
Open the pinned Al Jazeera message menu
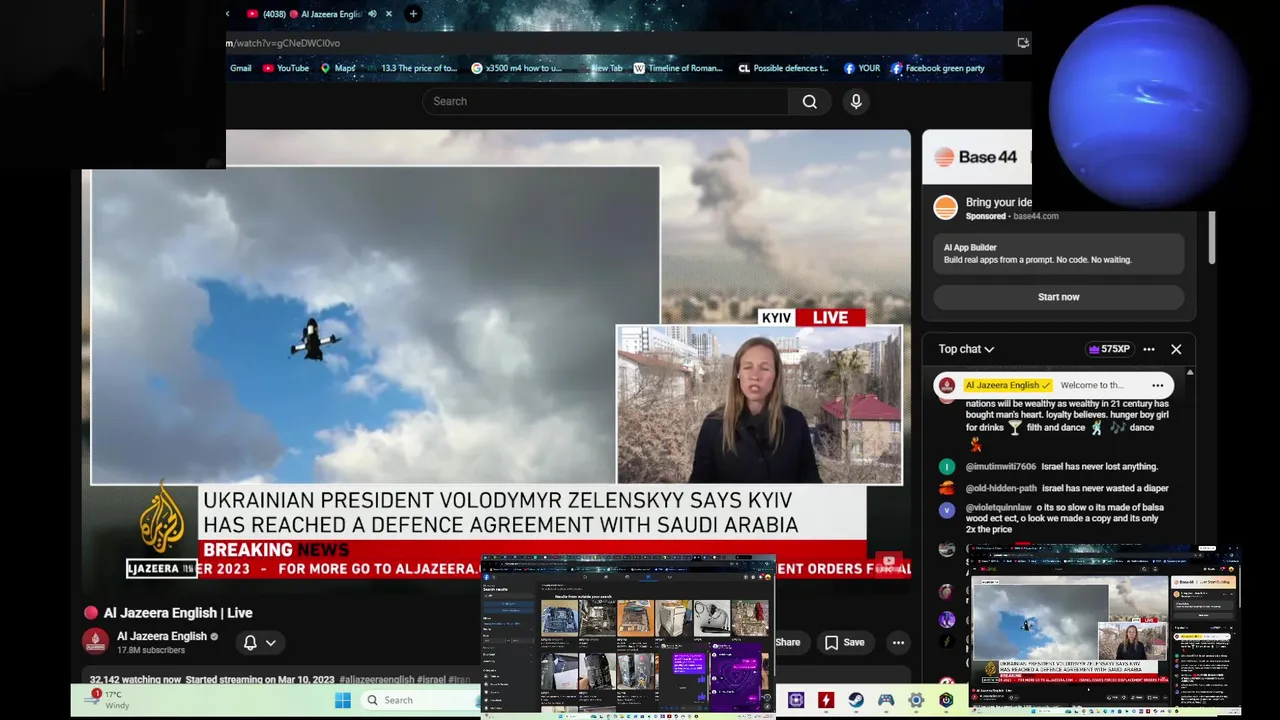click(1157, 385)
